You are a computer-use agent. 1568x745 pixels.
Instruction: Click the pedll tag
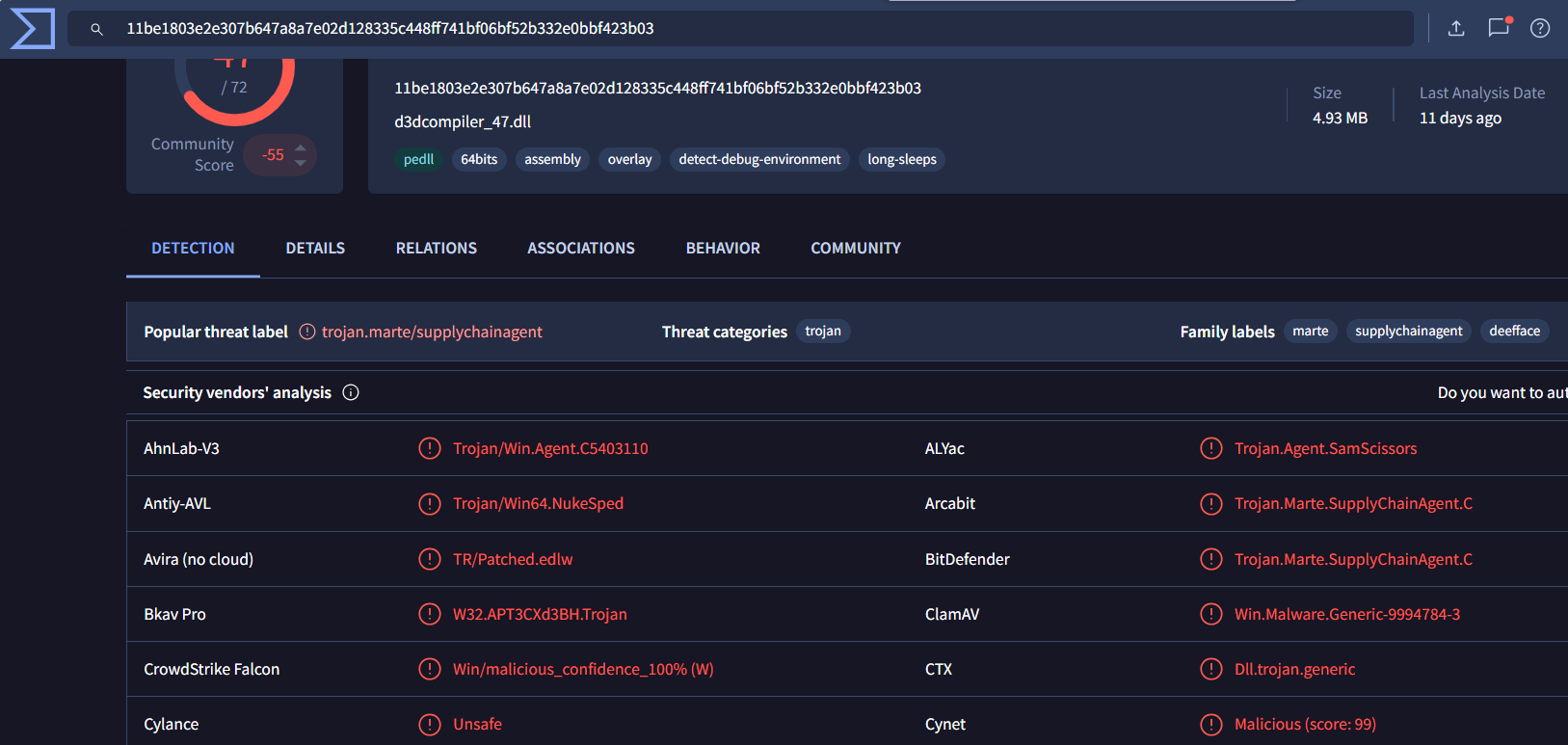418,159
